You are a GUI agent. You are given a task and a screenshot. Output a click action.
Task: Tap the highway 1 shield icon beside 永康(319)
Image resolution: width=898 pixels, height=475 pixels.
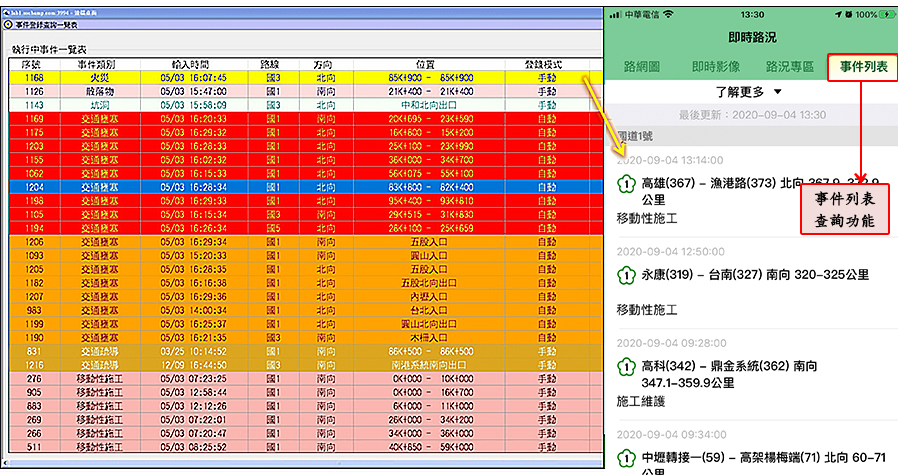click(627, 275)
